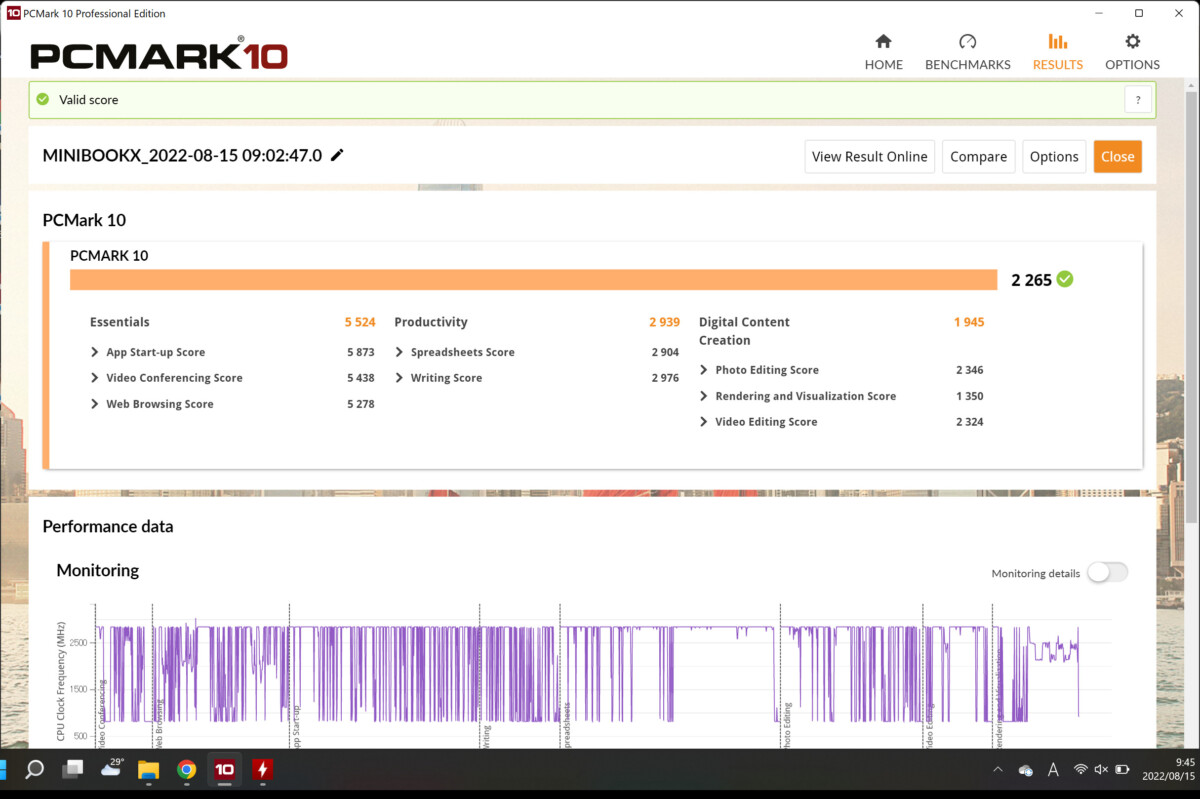Click View Result Online

tap(870, 156)
